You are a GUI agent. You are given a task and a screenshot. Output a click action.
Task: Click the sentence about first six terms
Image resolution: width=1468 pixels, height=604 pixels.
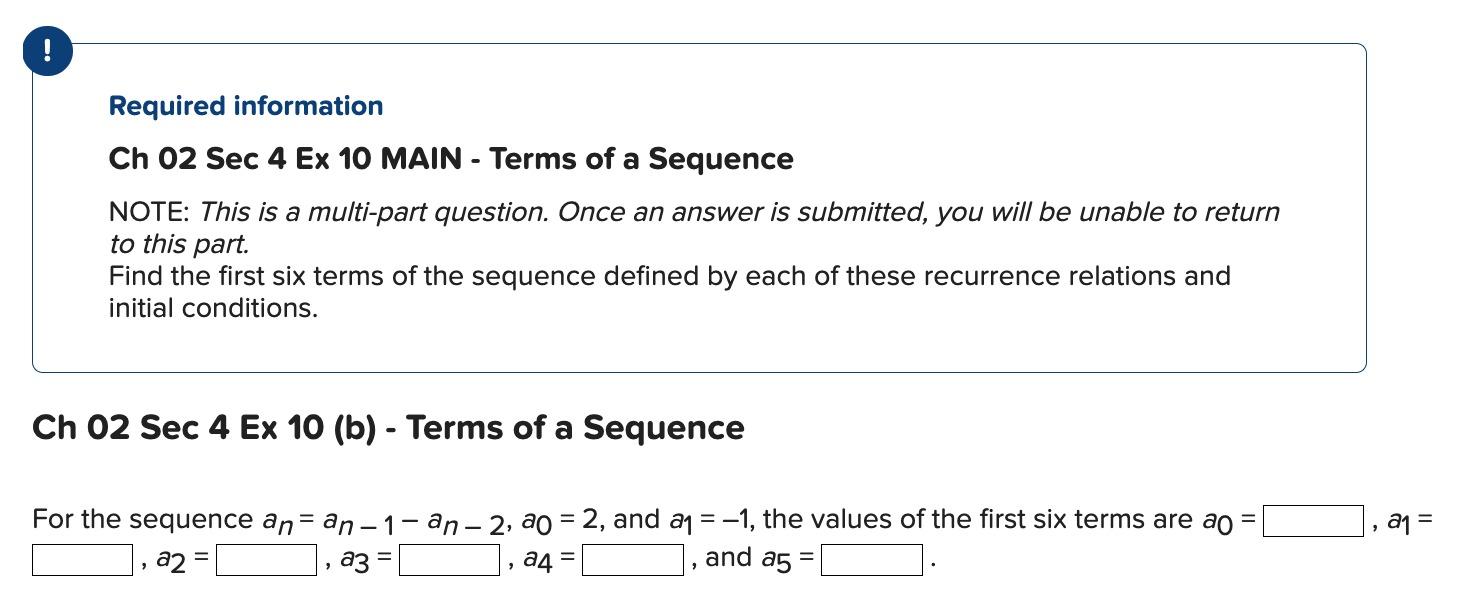coord(668,276)
